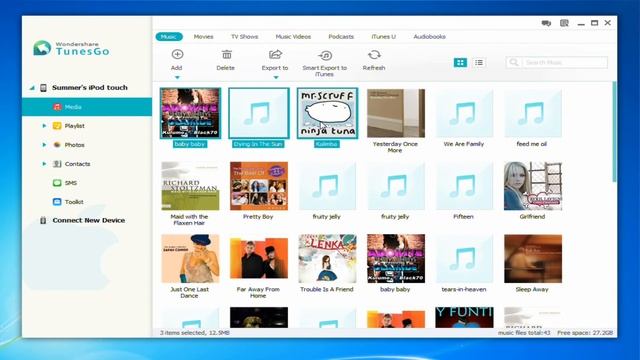Open the menu icon next to feedback

point(564,23)
